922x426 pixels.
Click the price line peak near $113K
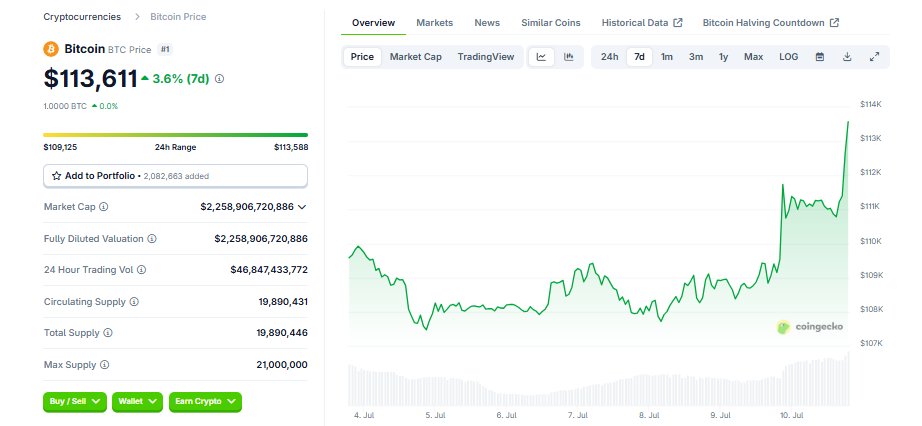coord(848,122)
